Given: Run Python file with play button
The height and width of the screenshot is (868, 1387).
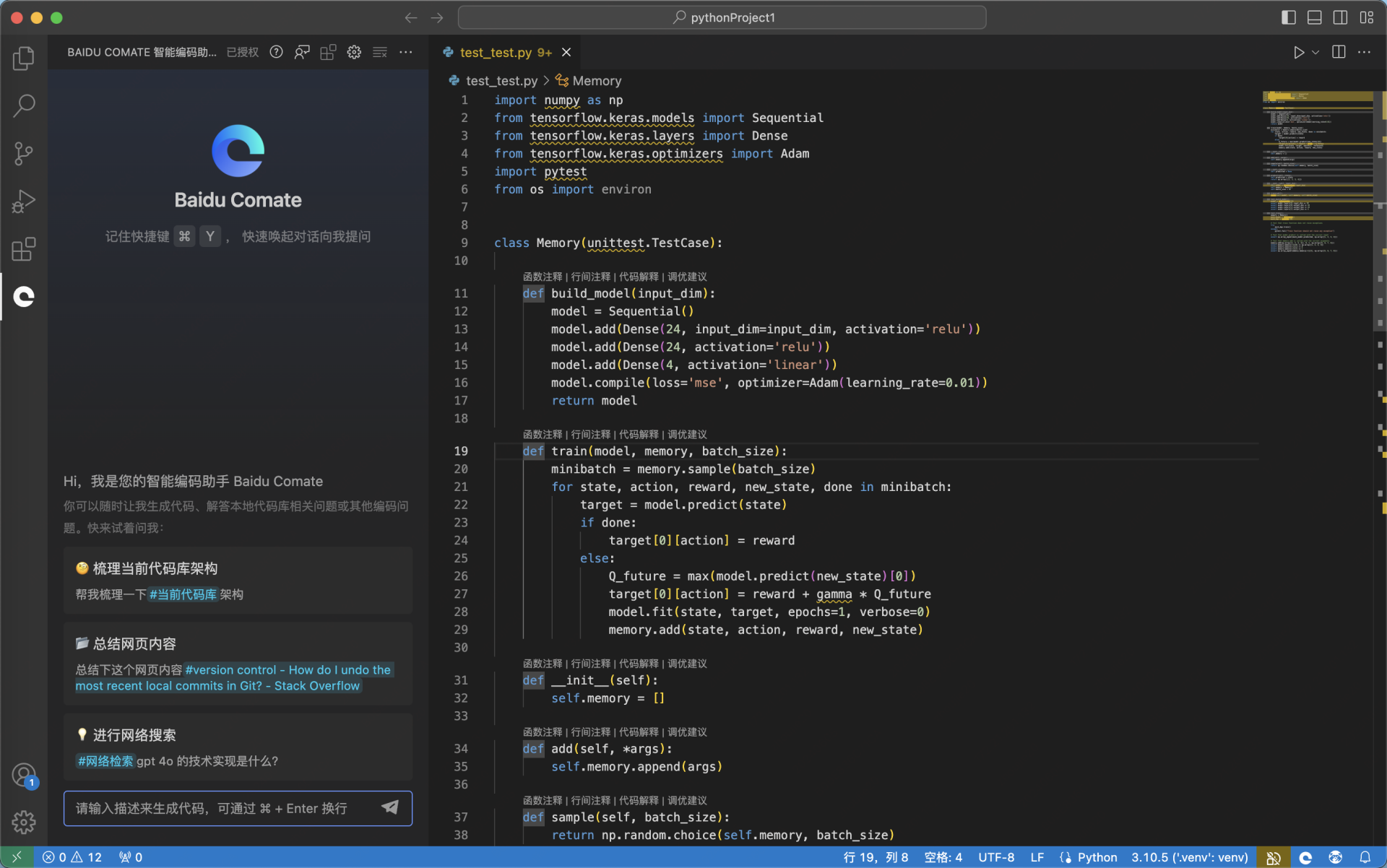Looking at the screenshot, I should [x=1298, y=52].
